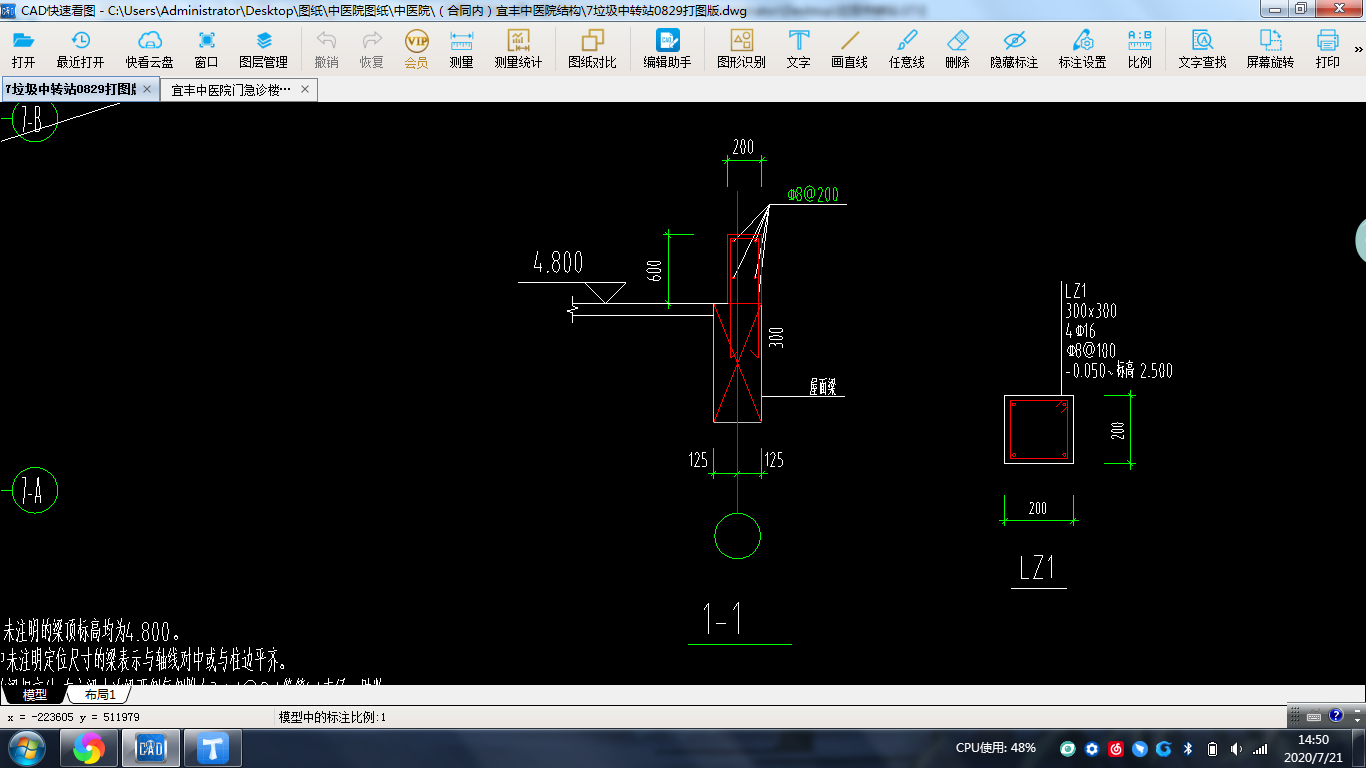Launch 图纸对比 drawing comparison
This screenshot has width=1366, height=768.
point(592,49)
